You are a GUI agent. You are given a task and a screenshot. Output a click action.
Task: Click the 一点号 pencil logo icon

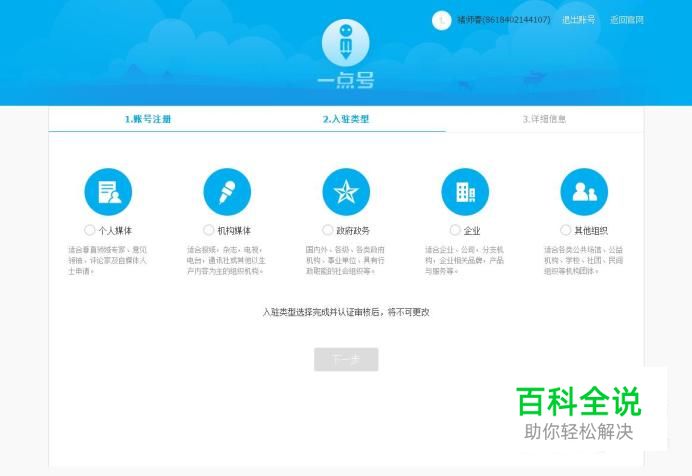(346, 43)
